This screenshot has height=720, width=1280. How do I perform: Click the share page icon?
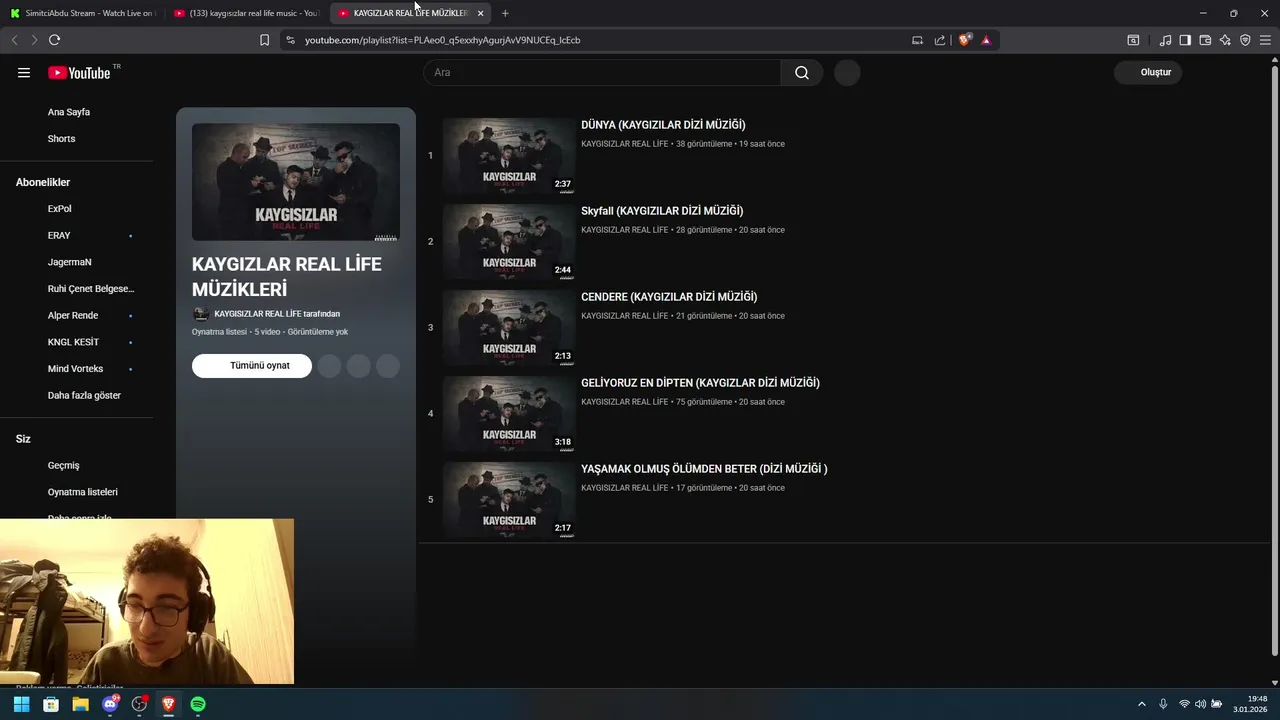tap(940, 40)
